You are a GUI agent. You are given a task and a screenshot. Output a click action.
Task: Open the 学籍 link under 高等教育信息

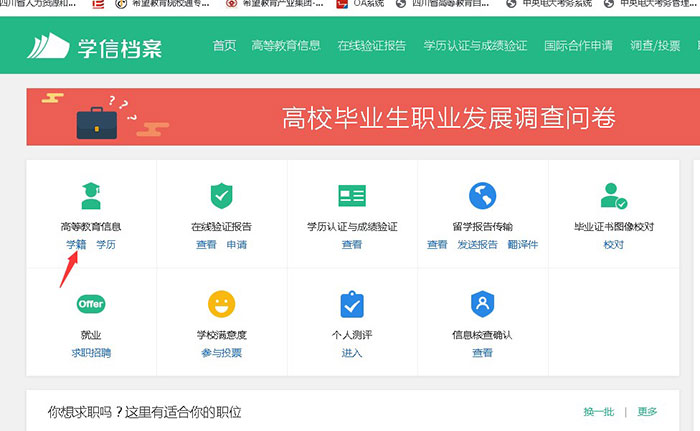(x=76, y=245)
